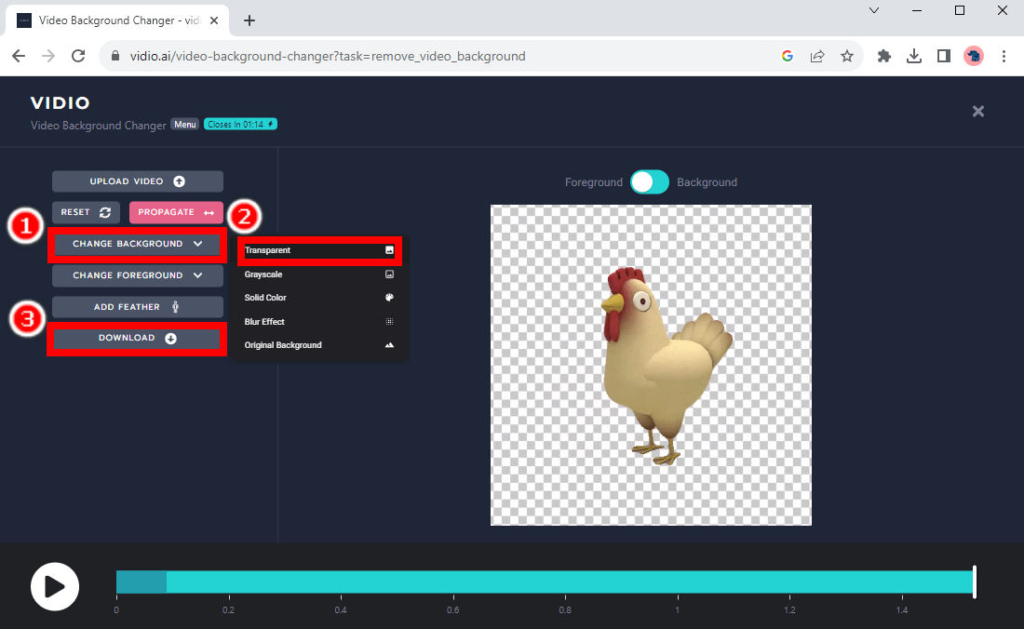Open the Chrome extensions puzzle icon

[x=884, y=56]
